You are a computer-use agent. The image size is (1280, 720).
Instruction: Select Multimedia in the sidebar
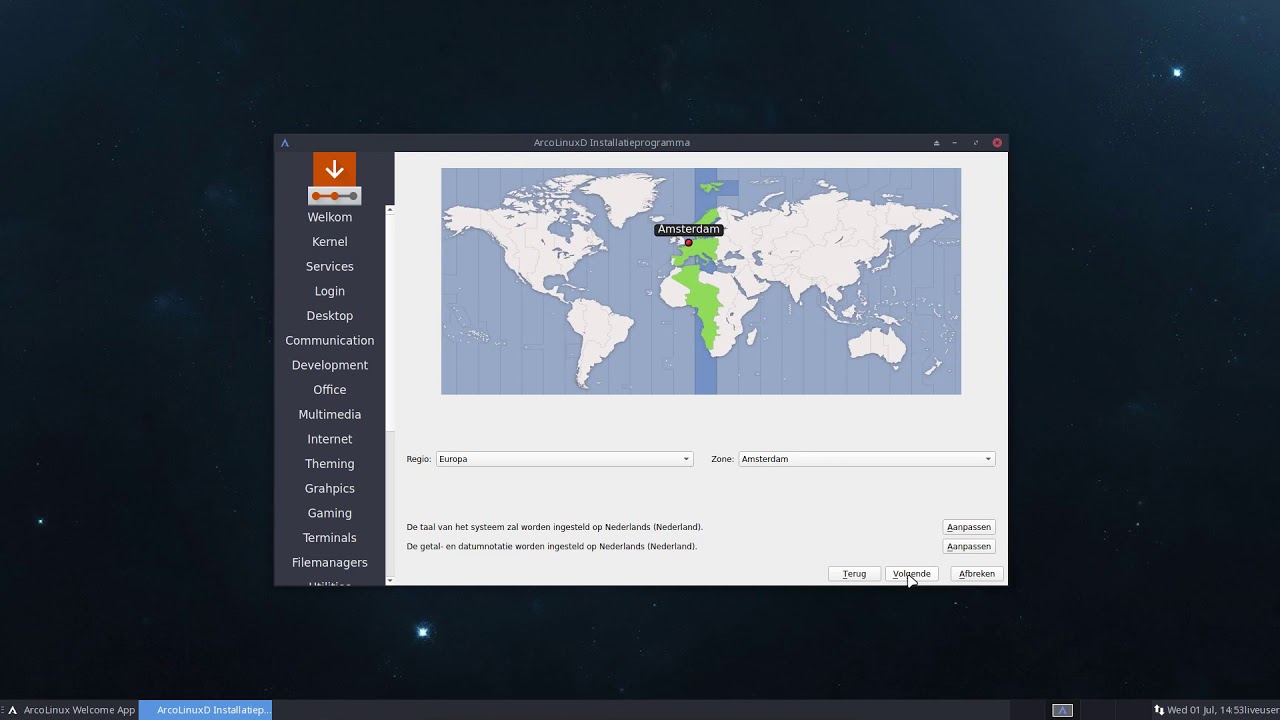coord(330,414)
